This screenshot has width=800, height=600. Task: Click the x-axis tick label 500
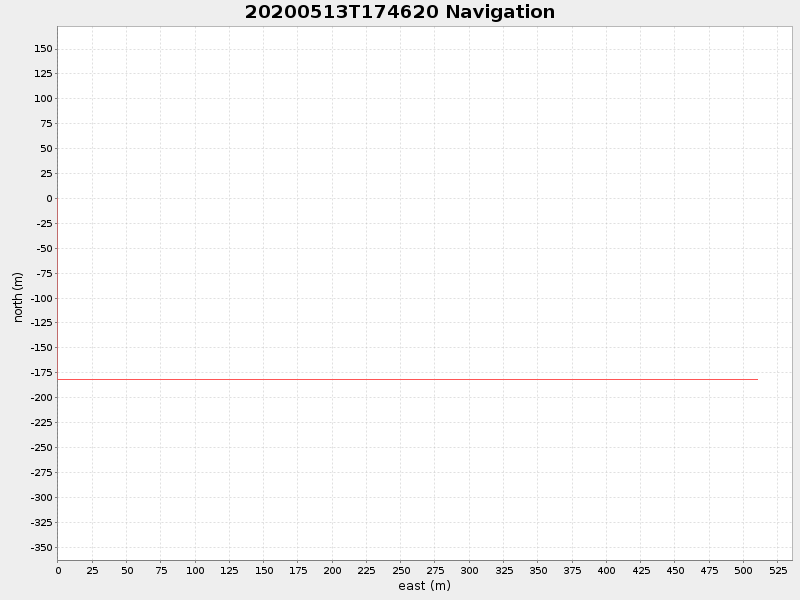pos(743,571)
